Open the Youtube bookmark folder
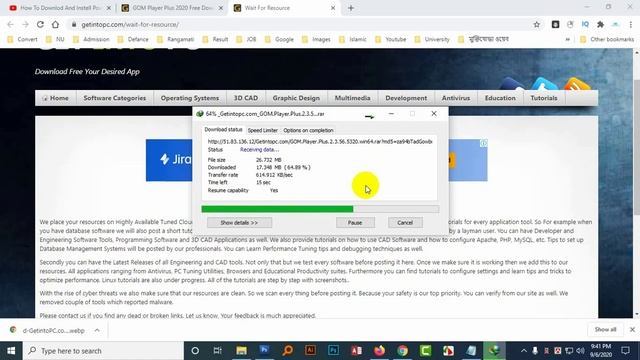 391,39
